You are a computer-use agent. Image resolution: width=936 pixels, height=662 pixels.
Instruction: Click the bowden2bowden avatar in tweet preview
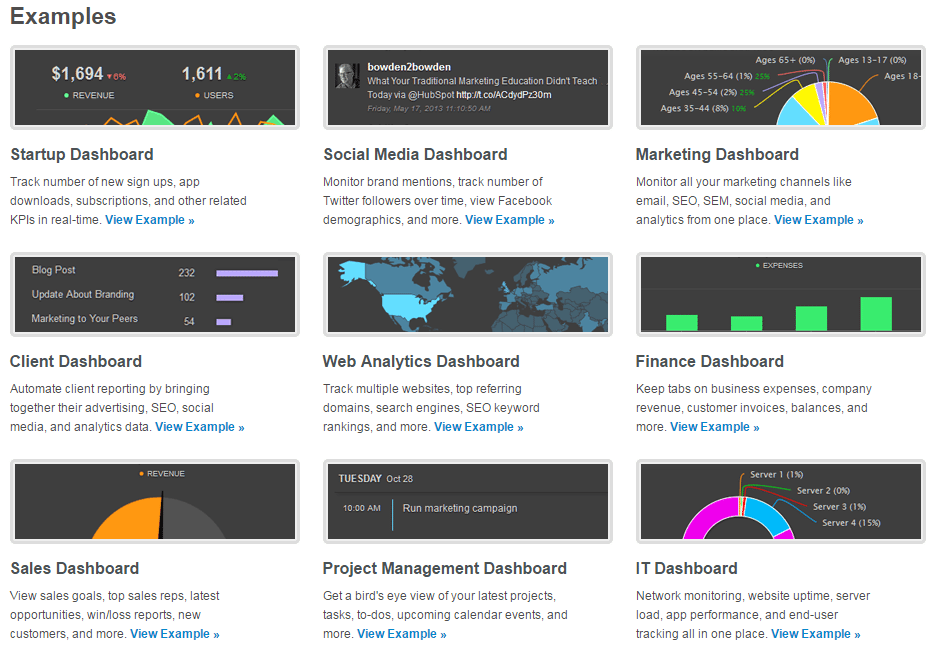[348, 77]
